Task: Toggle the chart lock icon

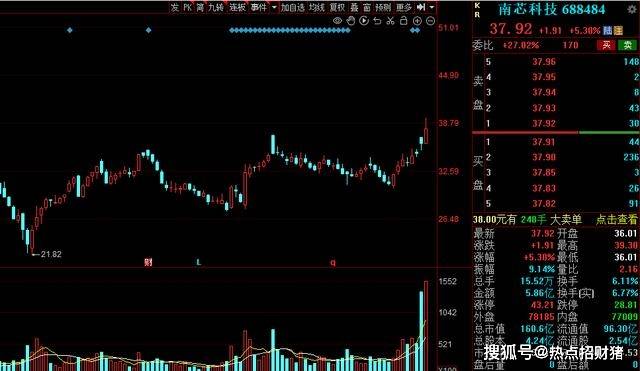Action: pos(404,20)
